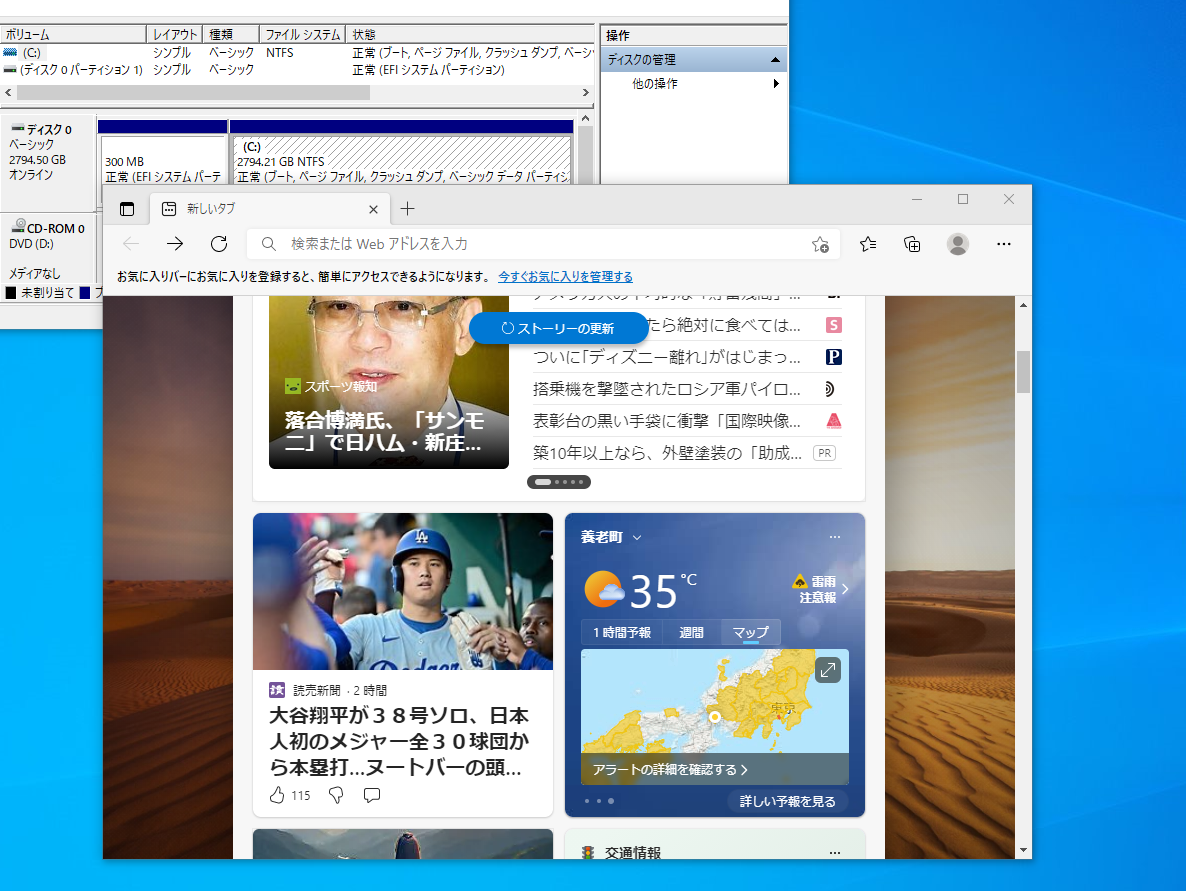This screenshot has width=1186, height=891.
Task: Click アラートの詳細を確認する on weather map
Action: click(x=670, y=769)
